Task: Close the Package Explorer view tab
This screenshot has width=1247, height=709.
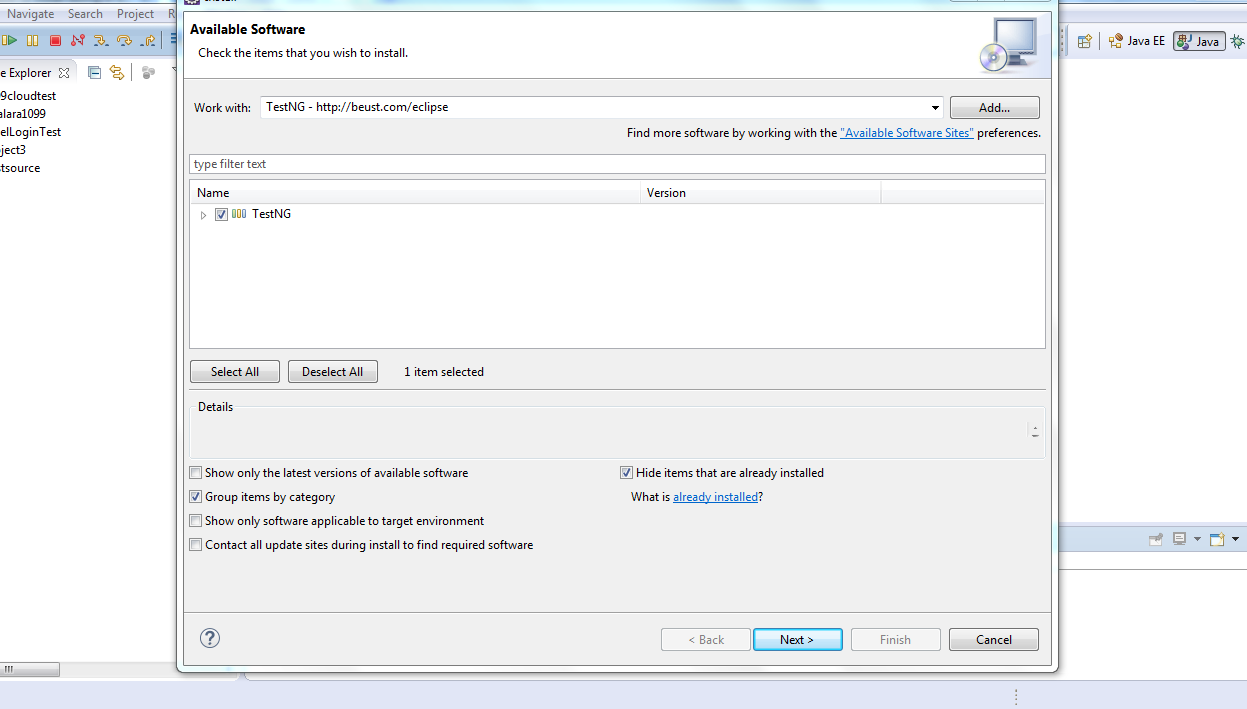Action: coord(64,73)
